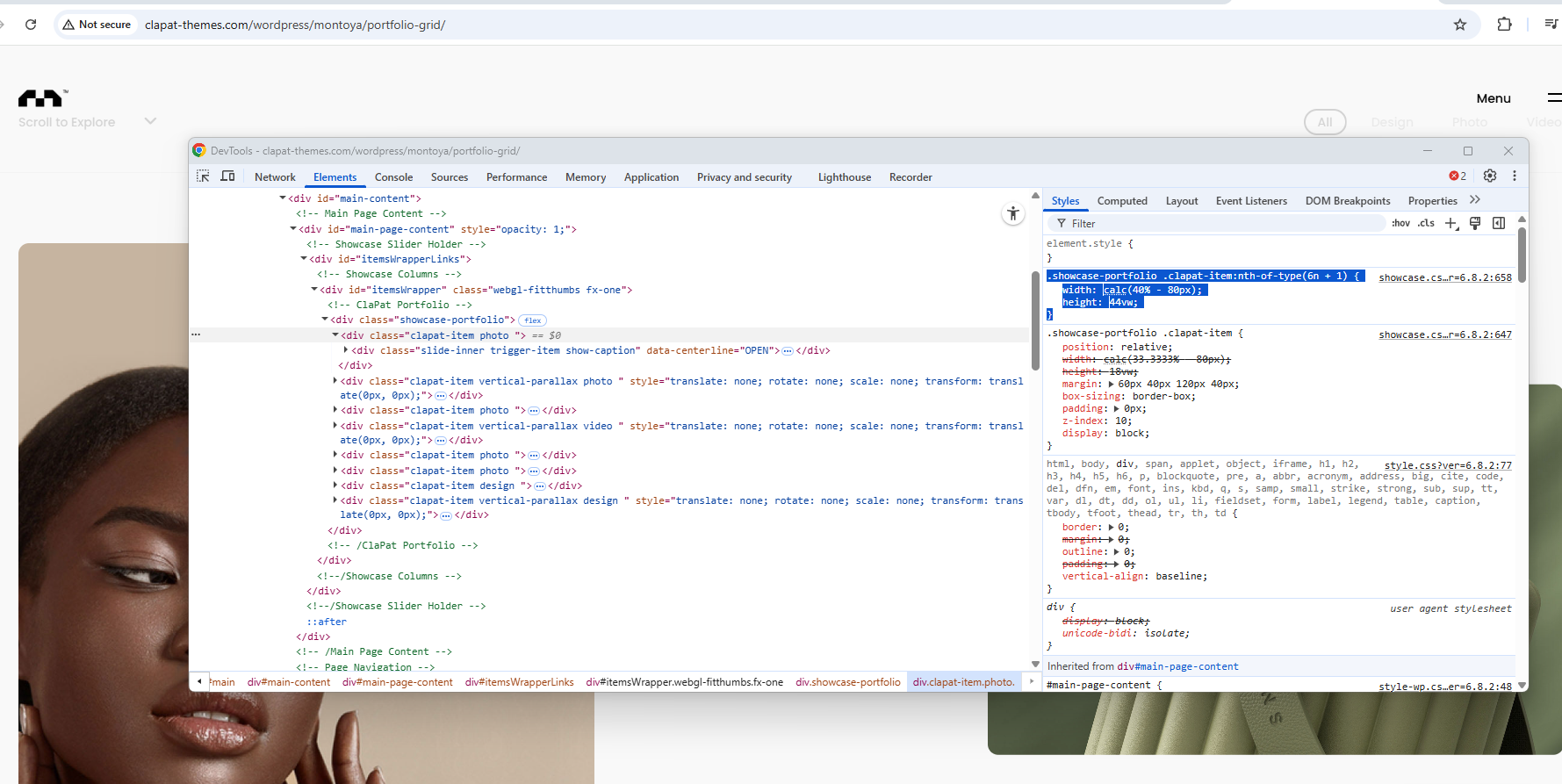Bookmark this page with the star icon
The image size is (1562, 784).
tap(1460, 25)
